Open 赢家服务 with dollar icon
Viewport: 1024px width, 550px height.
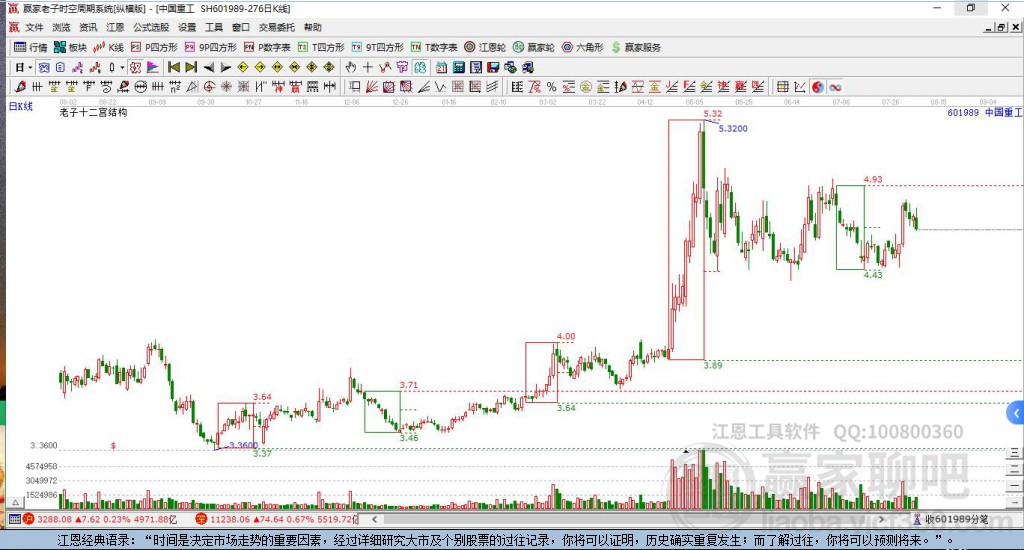[x=636, y=47]
